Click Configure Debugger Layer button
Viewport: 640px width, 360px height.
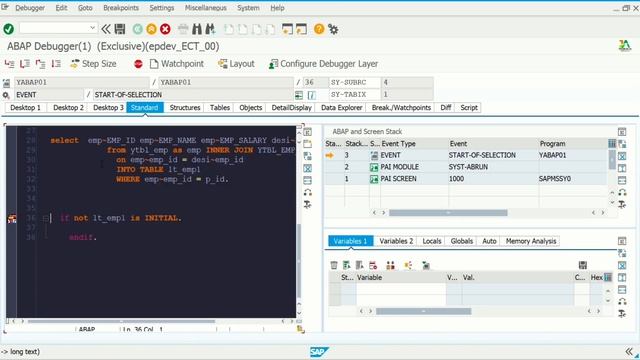(x=323, y=64)
